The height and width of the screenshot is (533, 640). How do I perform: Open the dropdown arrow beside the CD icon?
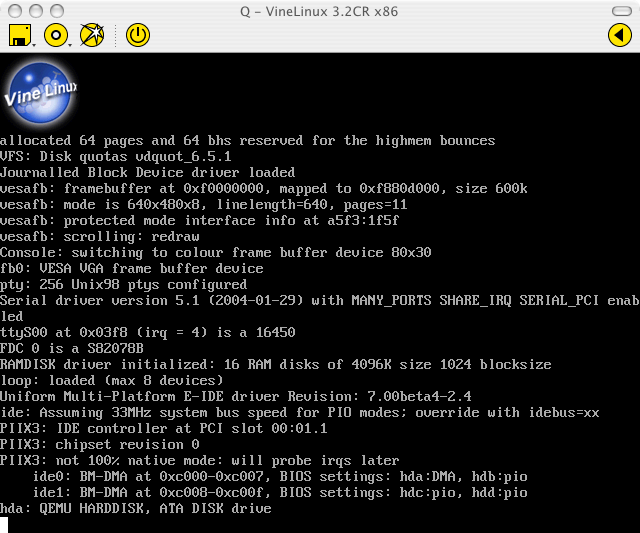(70, 44)
